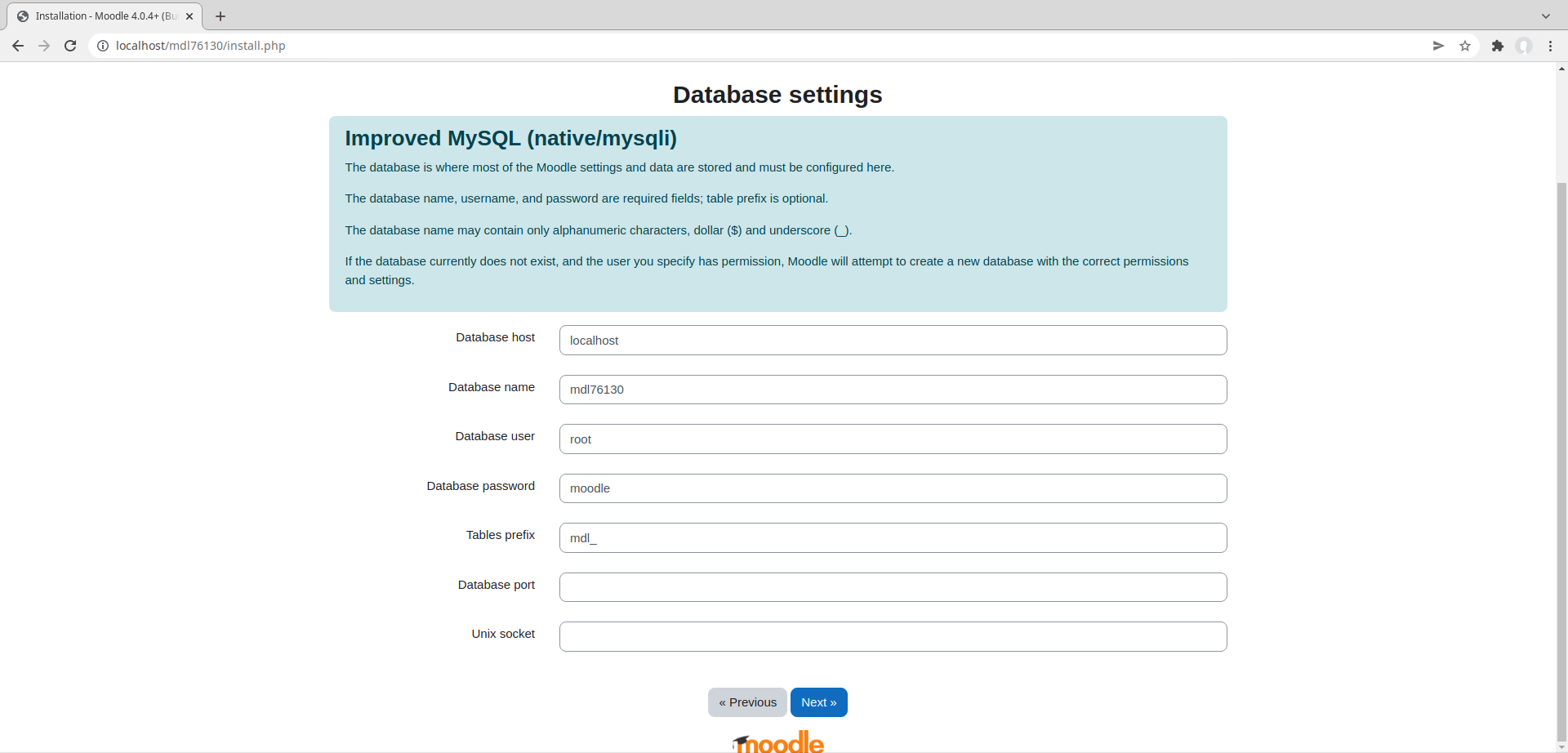Image resolution: width=1568 pixels, height=753 pixels.
Task: Select the Installation - Moodle 4.0.4+ tab
Action: (105, 16)
